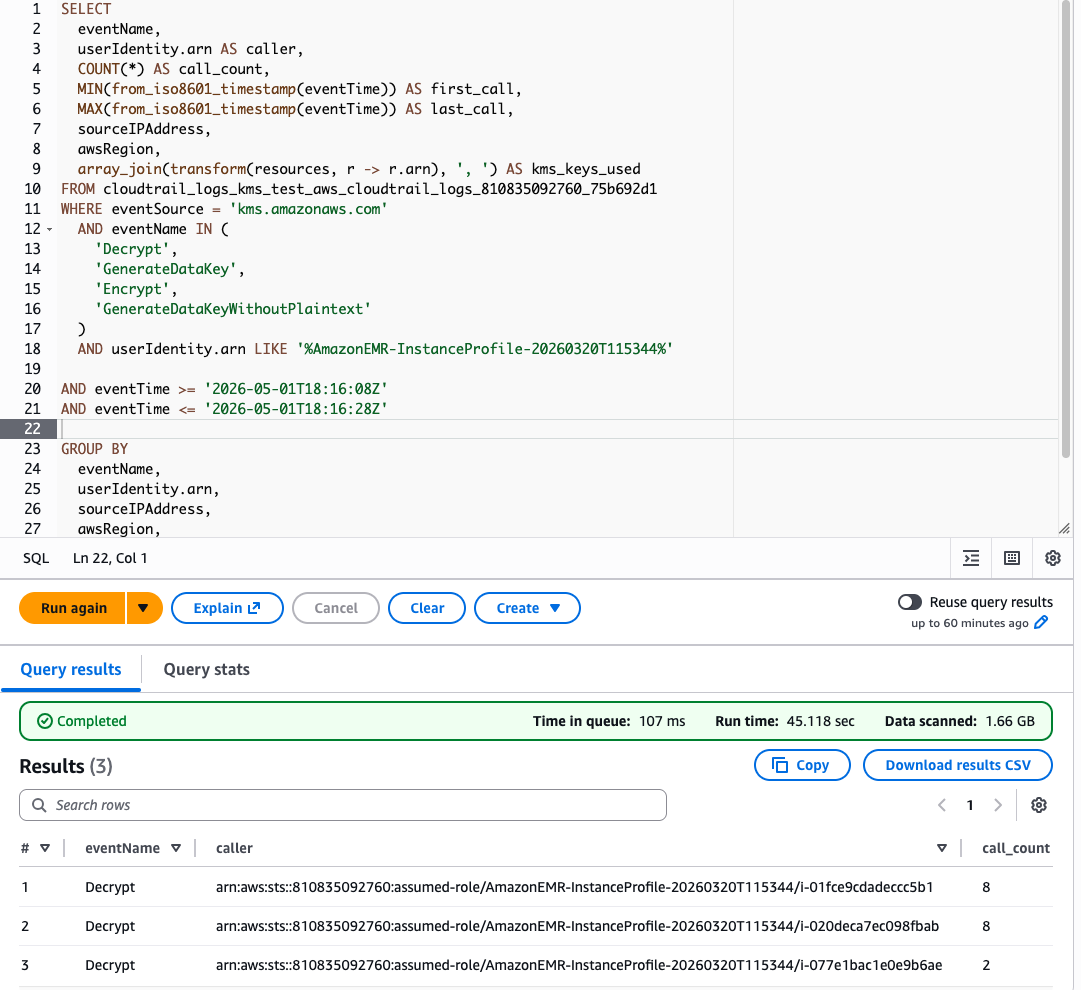Click the call_count column header
This screenshot has height=990, width=1081.
pos(1016,849)
